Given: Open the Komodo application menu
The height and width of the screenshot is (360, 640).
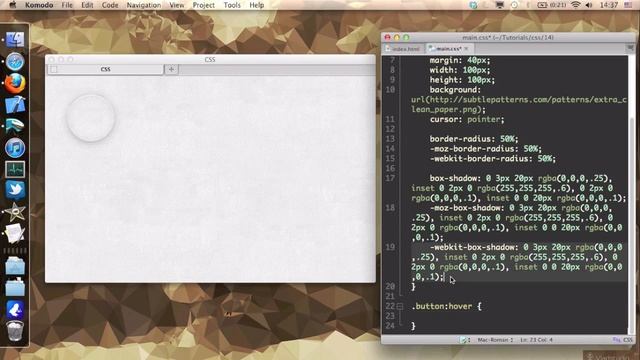Looking at the screenshot, I should click(x=39, y=5).
